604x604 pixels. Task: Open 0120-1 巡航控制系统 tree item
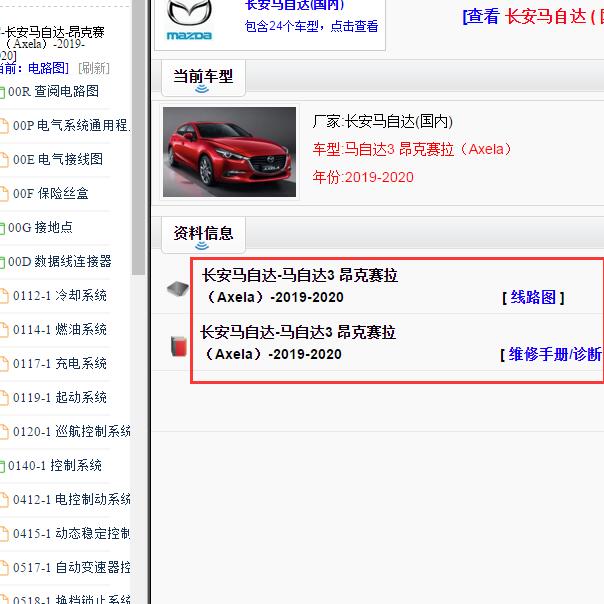72,431
